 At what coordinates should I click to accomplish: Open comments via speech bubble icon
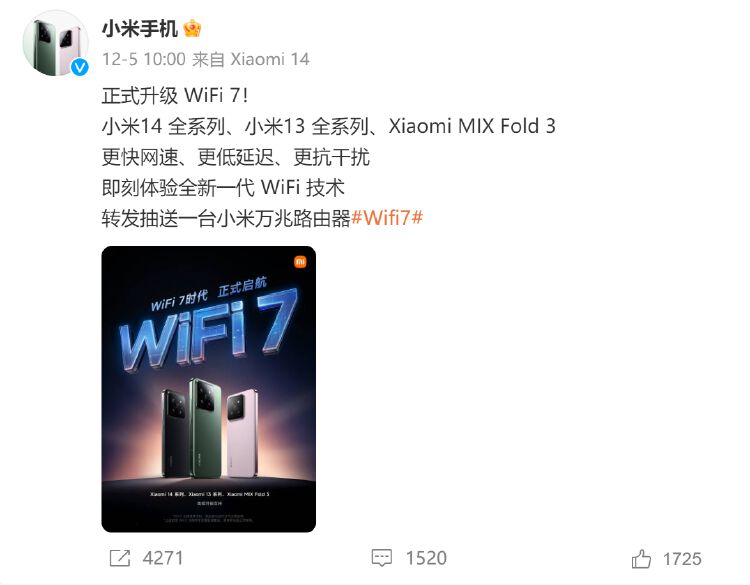382,558
